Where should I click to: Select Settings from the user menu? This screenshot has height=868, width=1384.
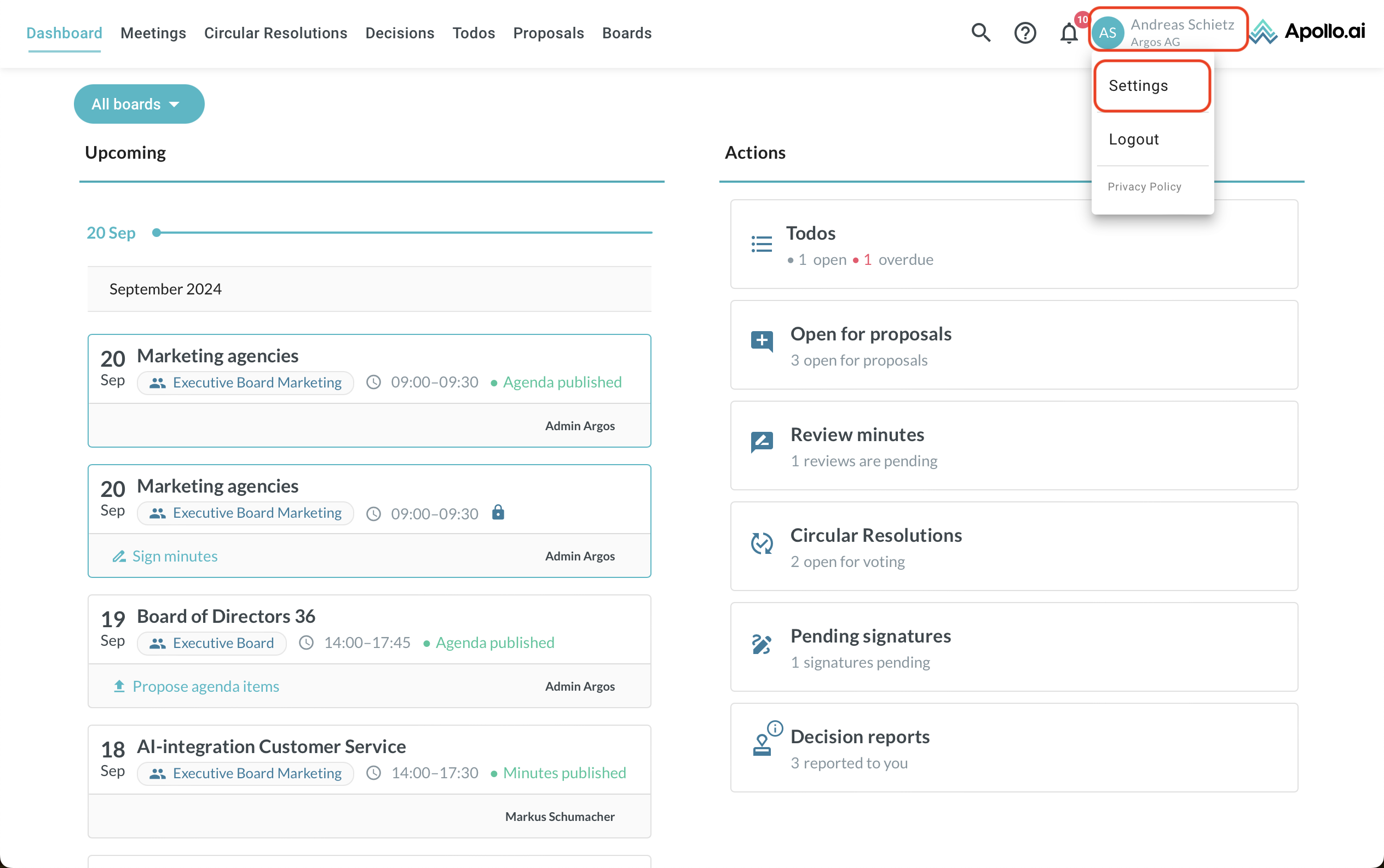[1138, 85]
